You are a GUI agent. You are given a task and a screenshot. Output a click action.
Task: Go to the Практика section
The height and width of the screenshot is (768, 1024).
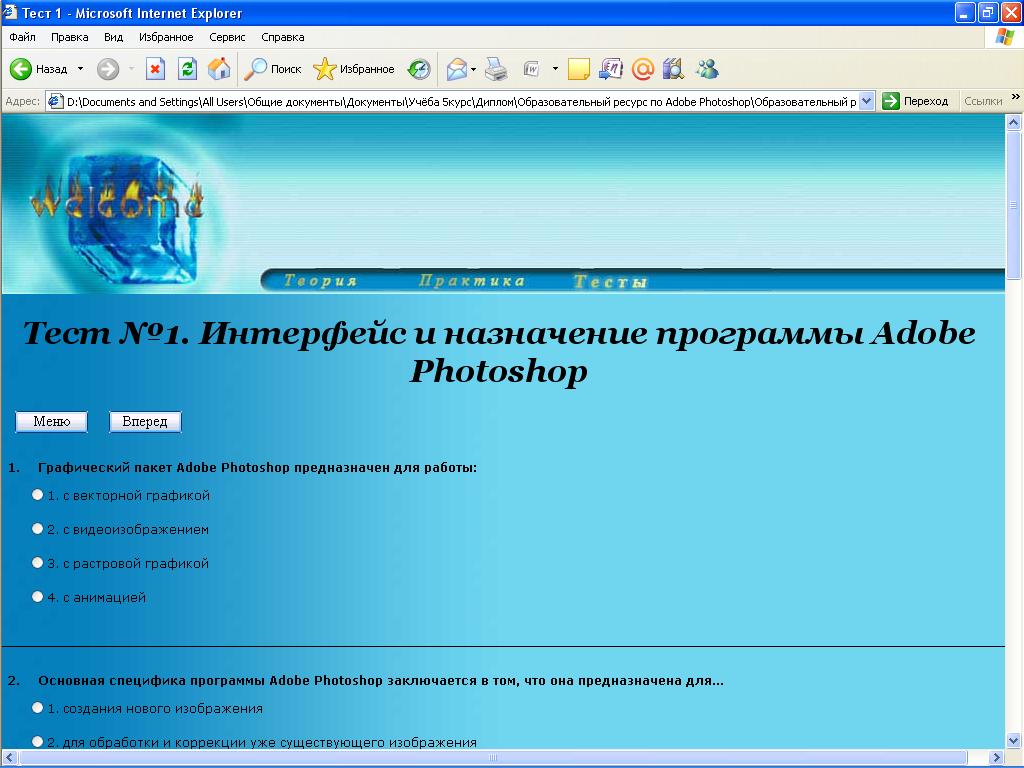click(472, 281)
